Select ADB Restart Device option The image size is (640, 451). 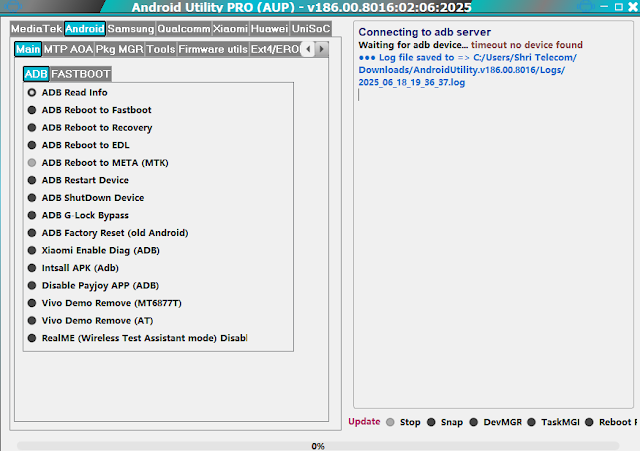(x=78, y=180)
